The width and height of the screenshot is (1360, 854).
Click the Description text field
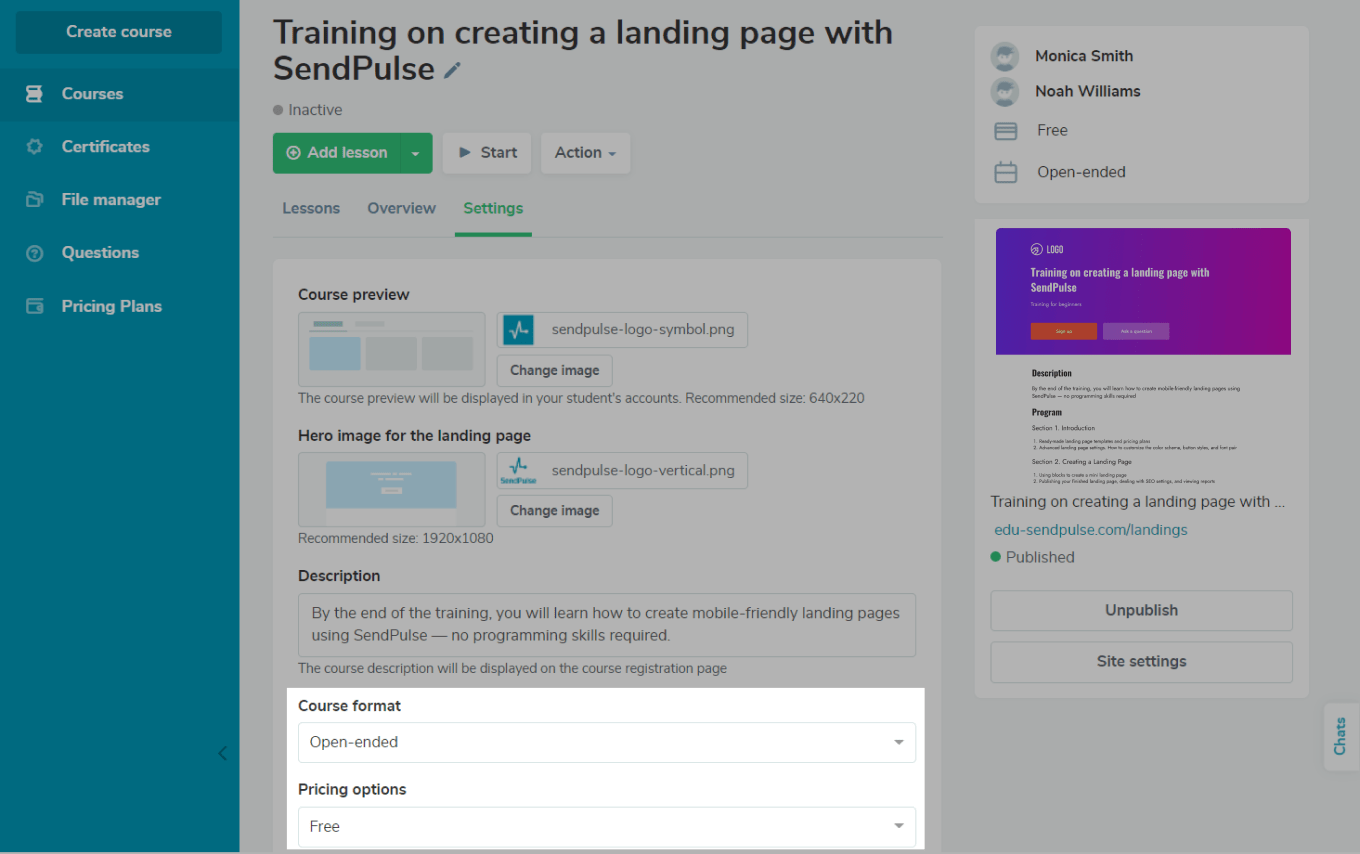click(607, 625)
